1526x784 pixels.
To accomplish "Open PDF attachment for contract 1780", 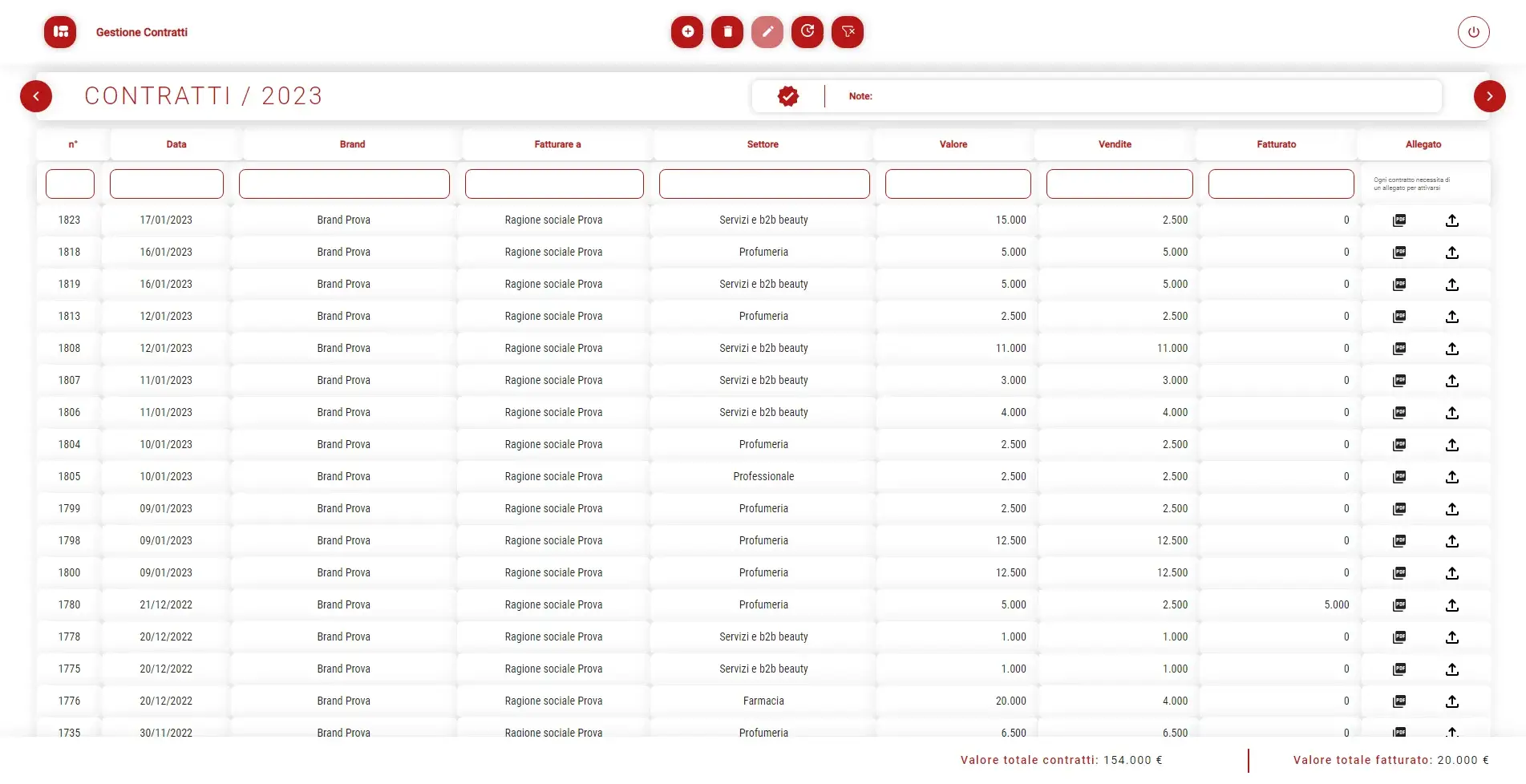I will [x=1399, y=604].
